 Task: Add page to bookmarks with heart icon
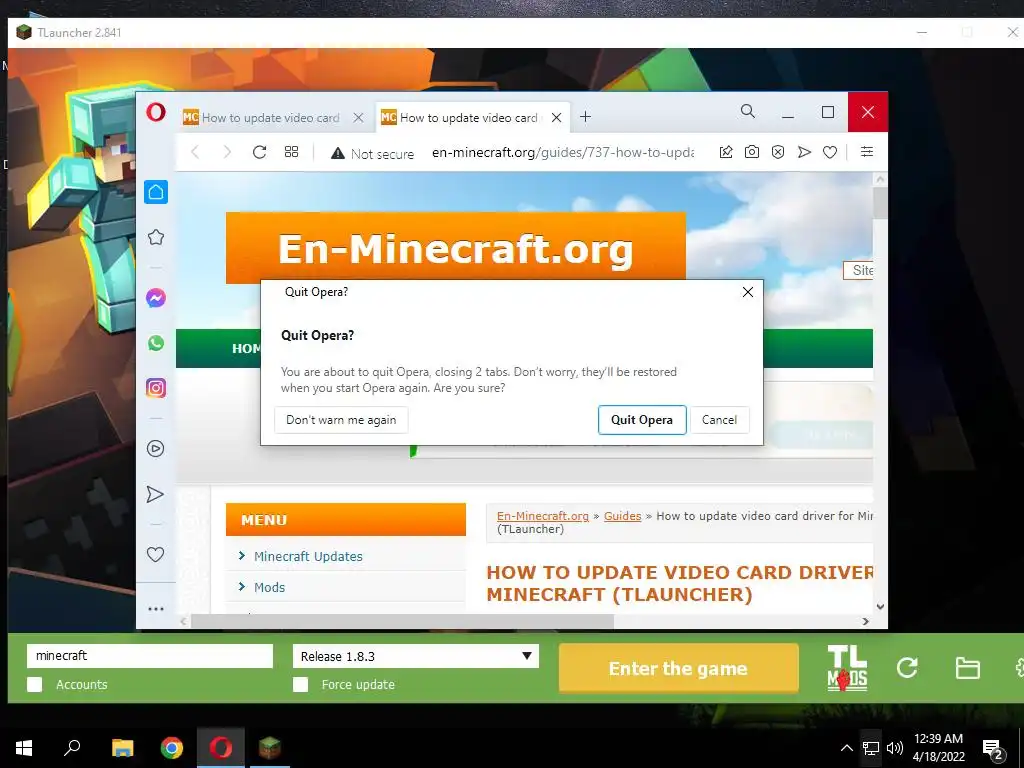click(830, 152)
